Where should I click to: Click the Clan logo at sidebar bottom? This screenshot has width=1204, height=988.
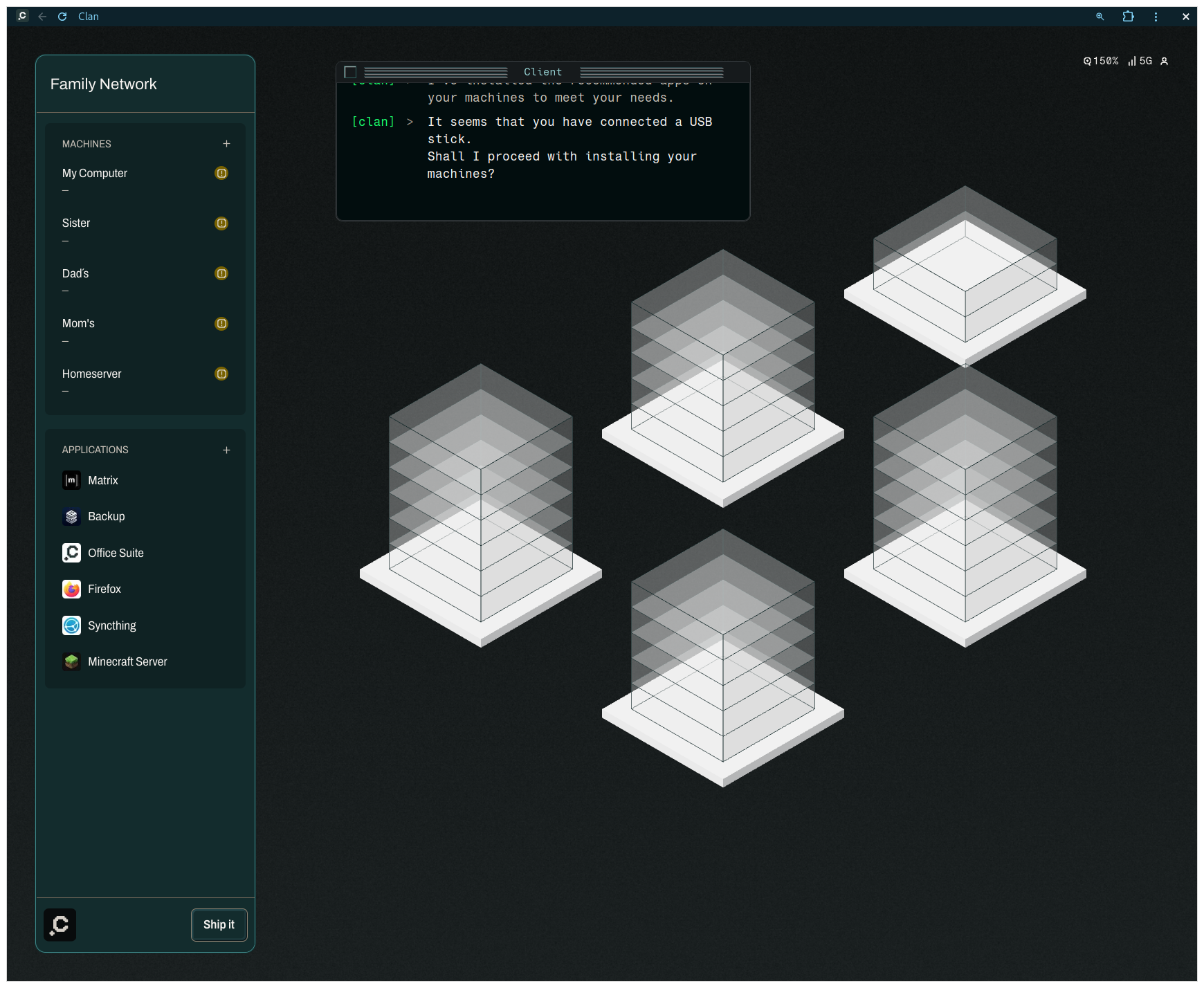point(60,925)
